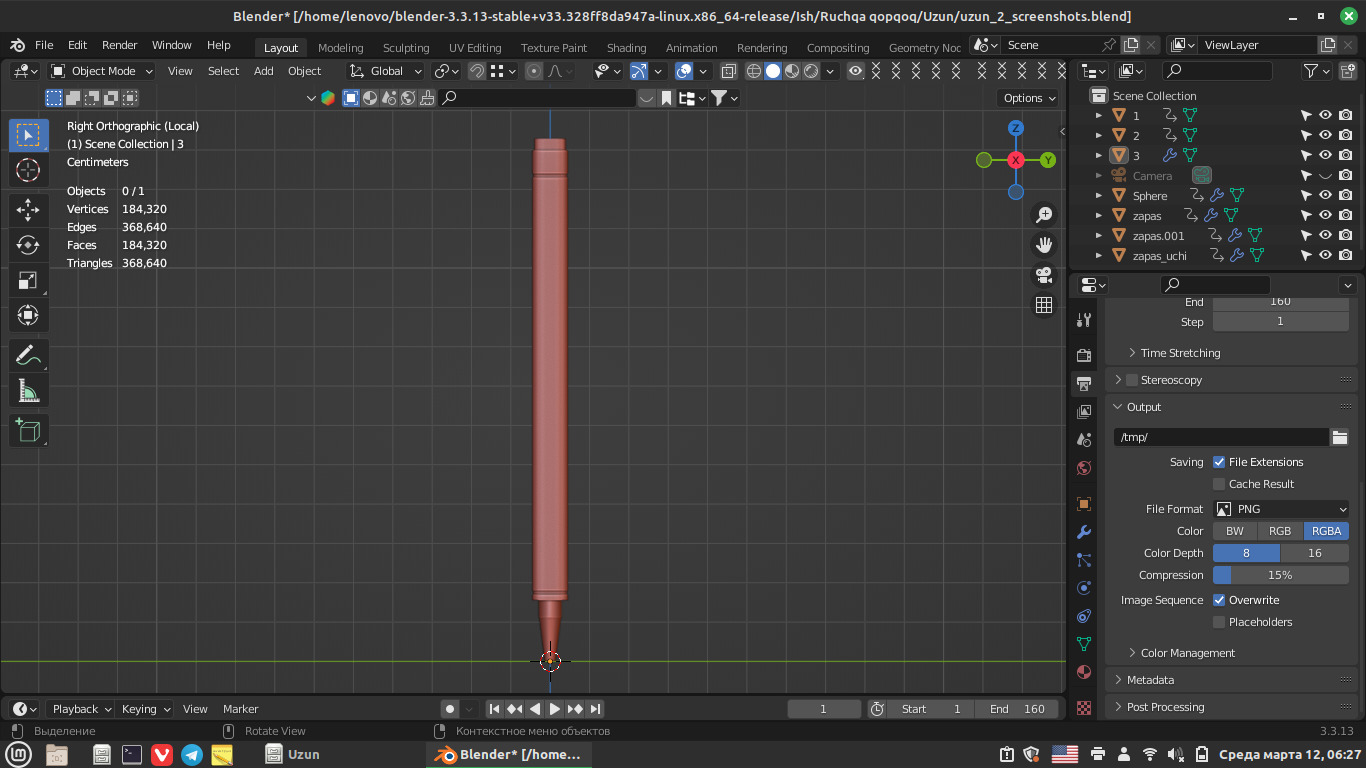Toggle render visibility of zapas_uchi
The image size is (1366, 768).
point(1346,255)
